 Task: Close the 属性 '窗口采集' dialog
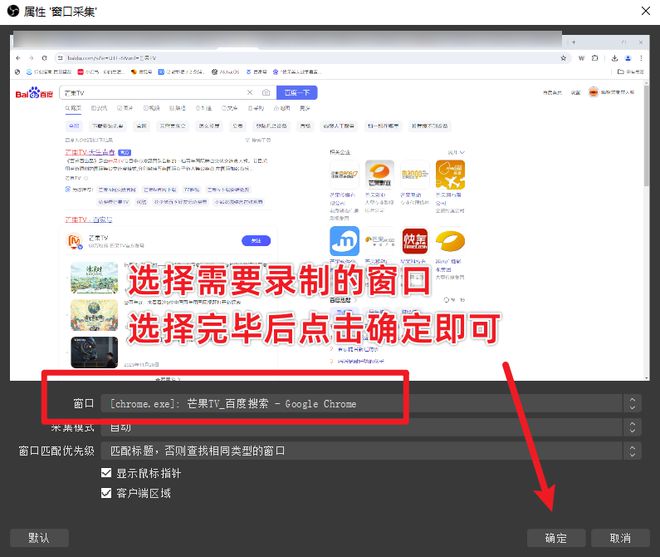coord(646,11)
